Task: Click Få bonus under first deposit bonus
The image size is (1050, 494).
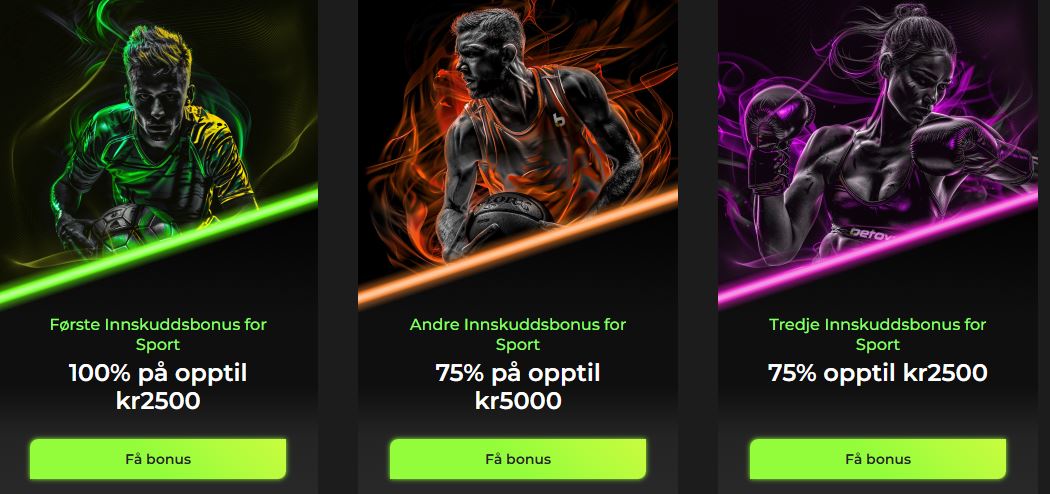Action: click(158, 459)
